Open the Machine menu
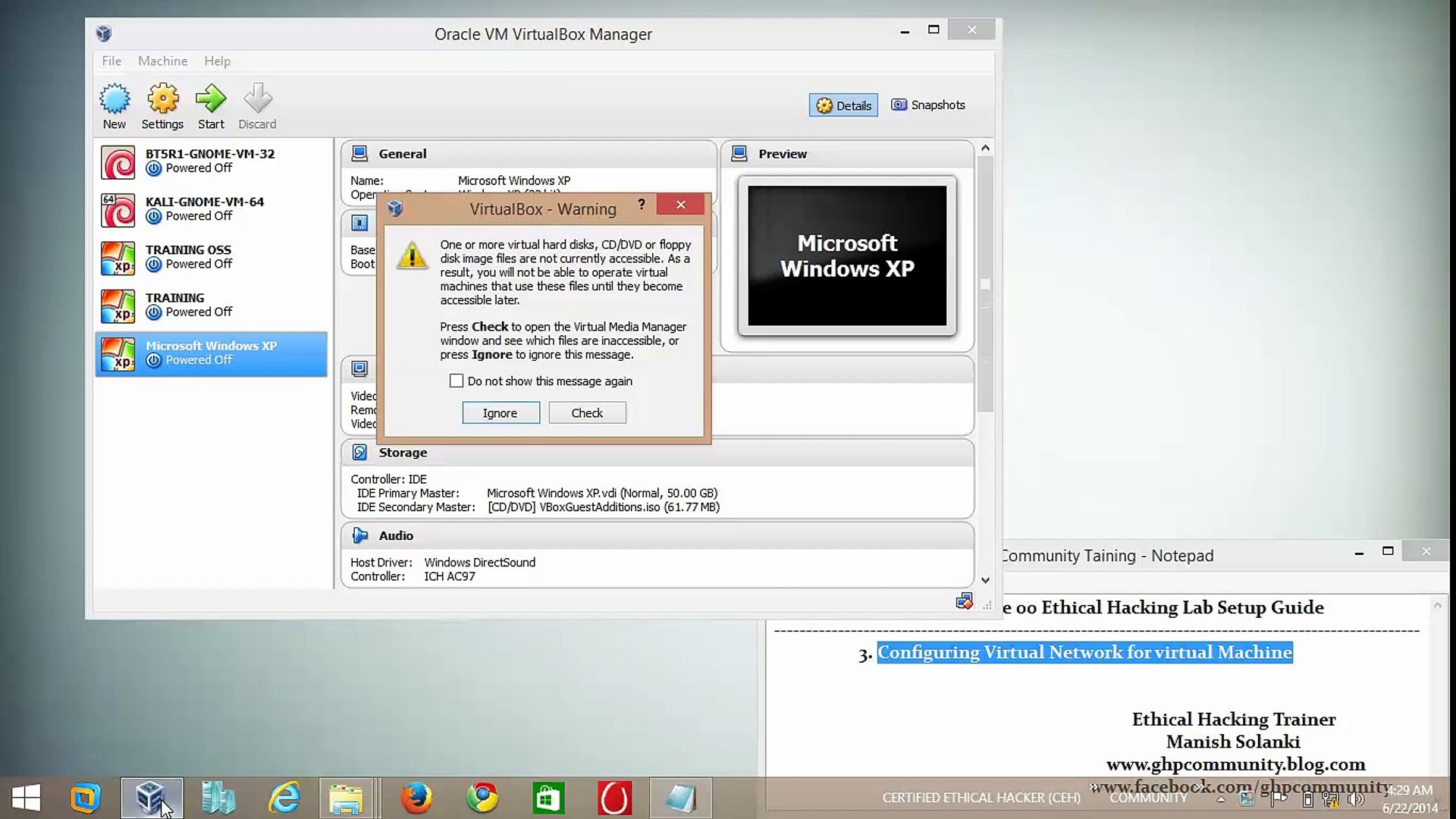1456x819 pixels. coord(162,61)
